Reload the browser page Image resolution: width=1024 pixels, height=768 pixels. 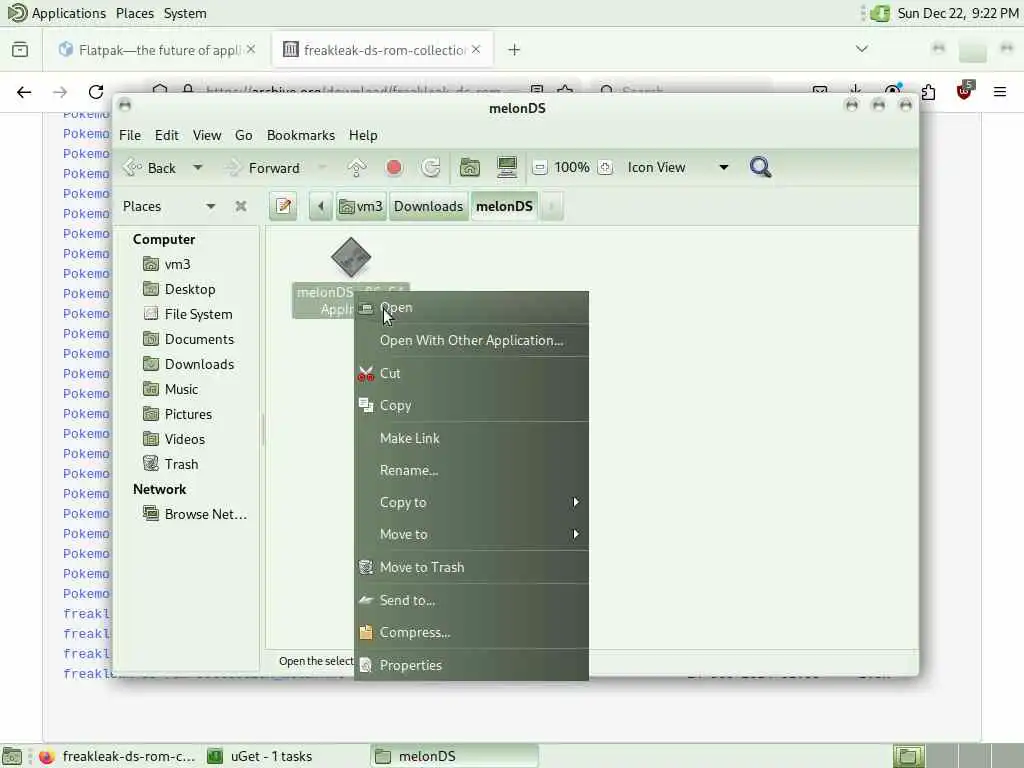pyautogui.click(x=96, y=92)
